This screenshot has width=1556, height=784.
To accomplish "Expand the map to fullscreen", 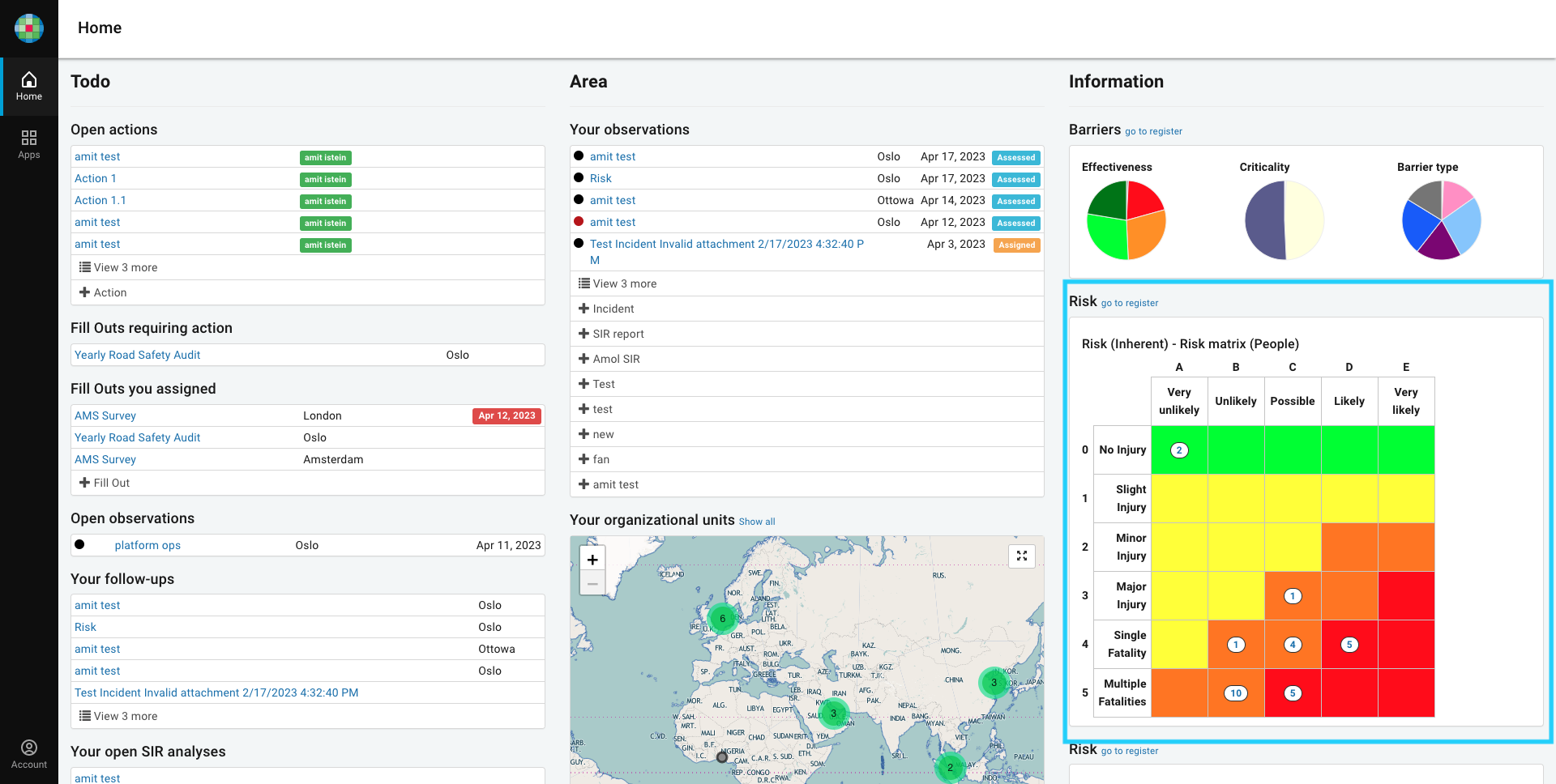I will click(x=1022, y=556).
